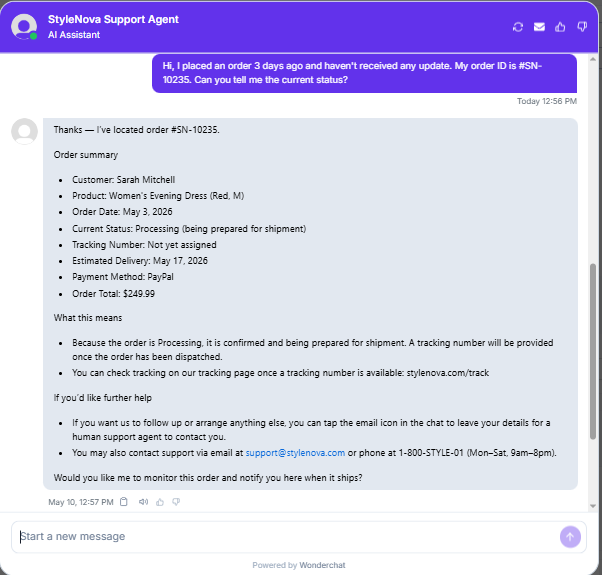This screenshot has width=602, height=575.
Task: Like the bot message with thumbs up
Action: 160,502
